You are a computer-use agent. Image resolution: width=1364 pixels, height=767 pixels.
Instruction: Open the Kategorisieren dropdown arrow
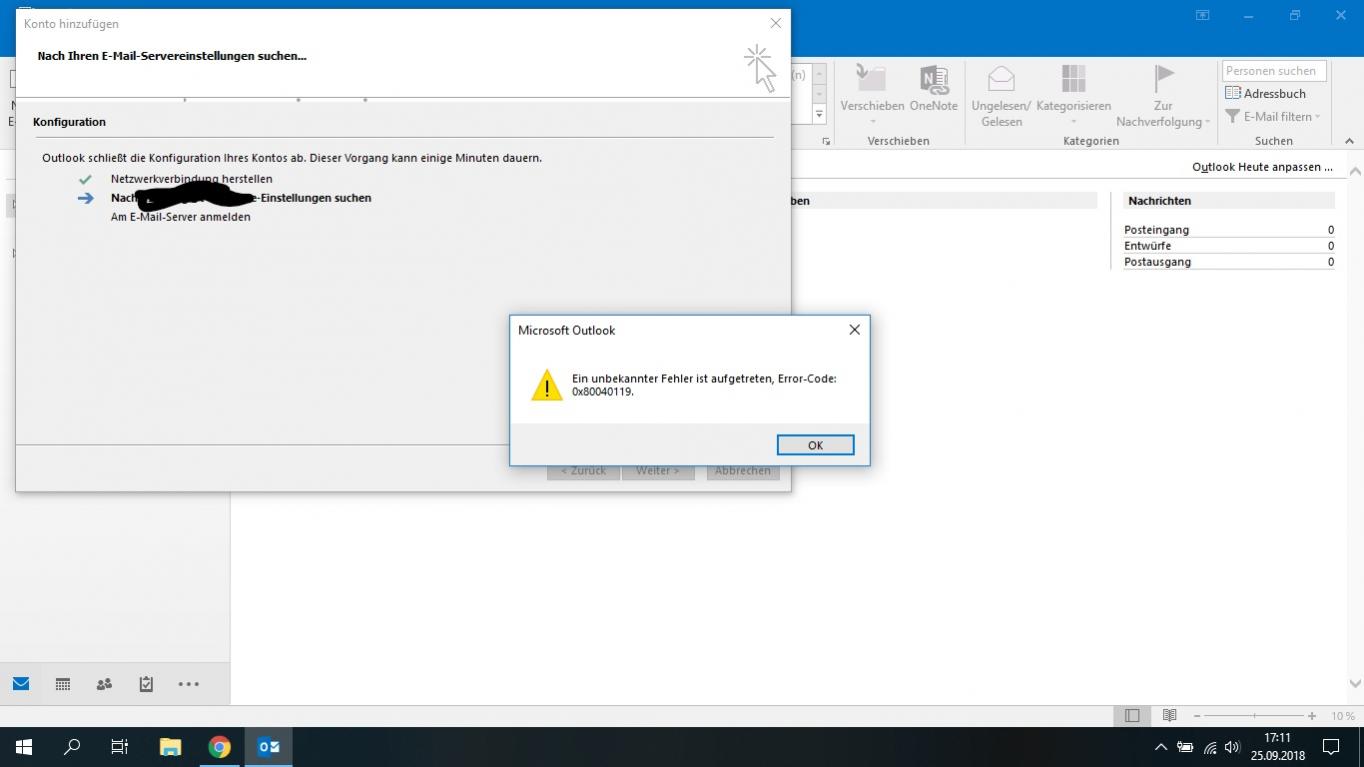(1073, 122)
